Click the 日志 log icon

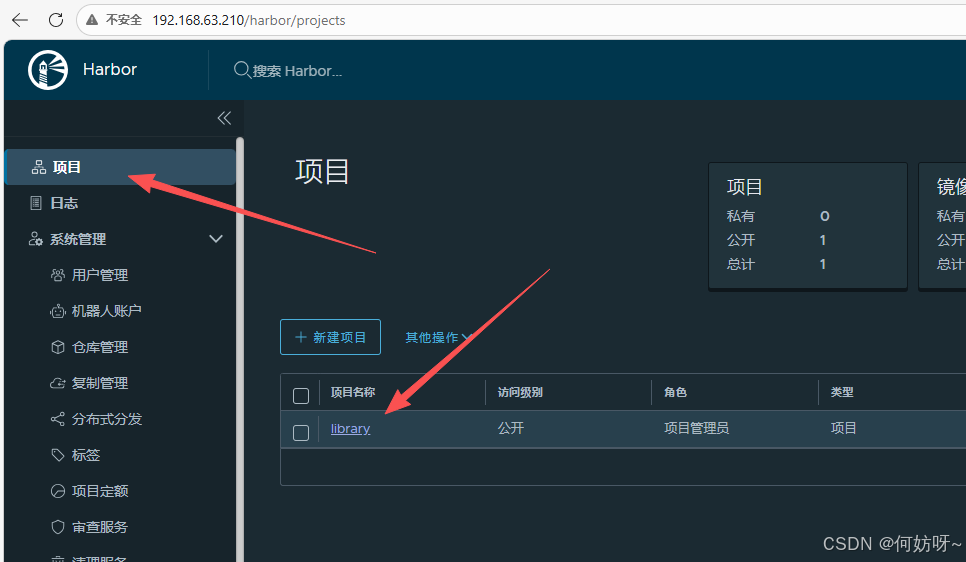(36, 203)
